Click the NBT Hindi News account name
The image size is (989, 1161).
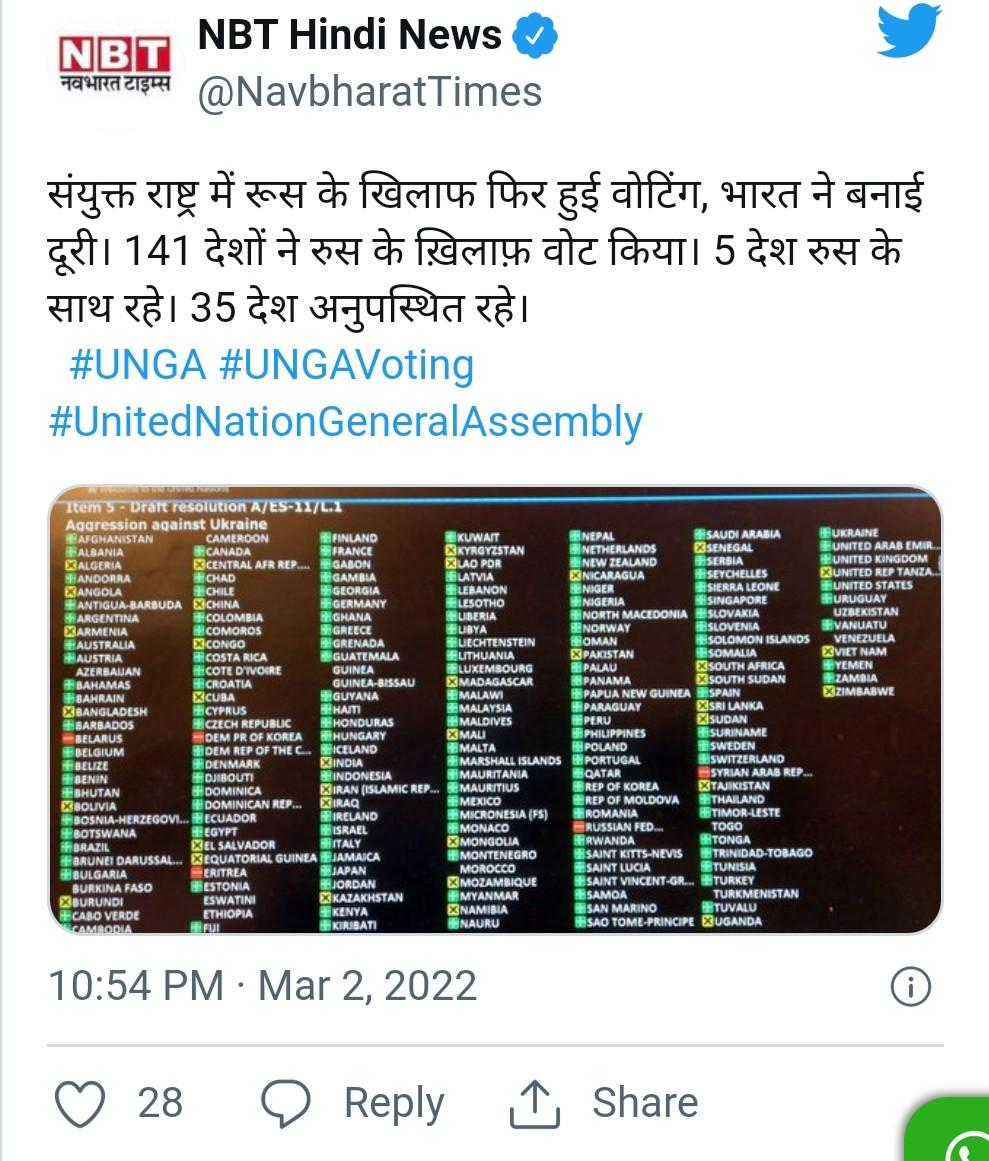[349, 36]
